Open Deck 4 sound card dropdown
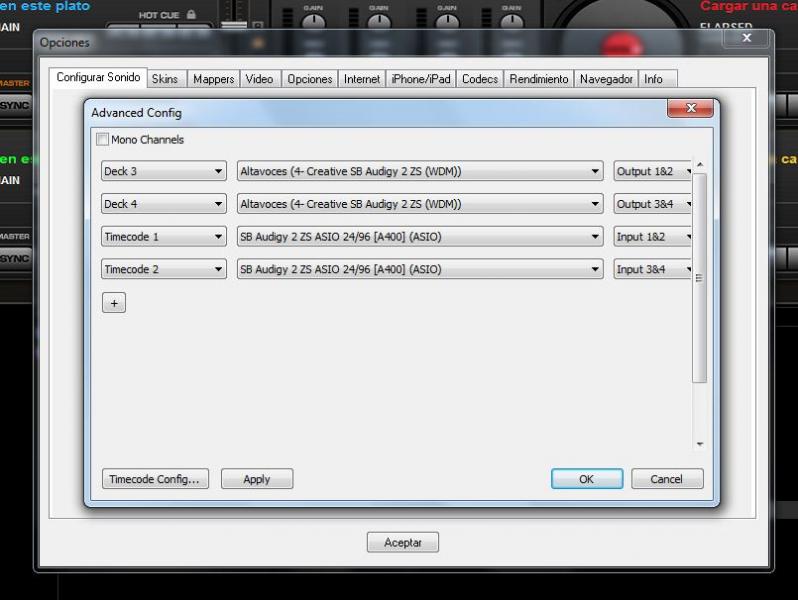798x600 pixels. click(x=420, y=204)
